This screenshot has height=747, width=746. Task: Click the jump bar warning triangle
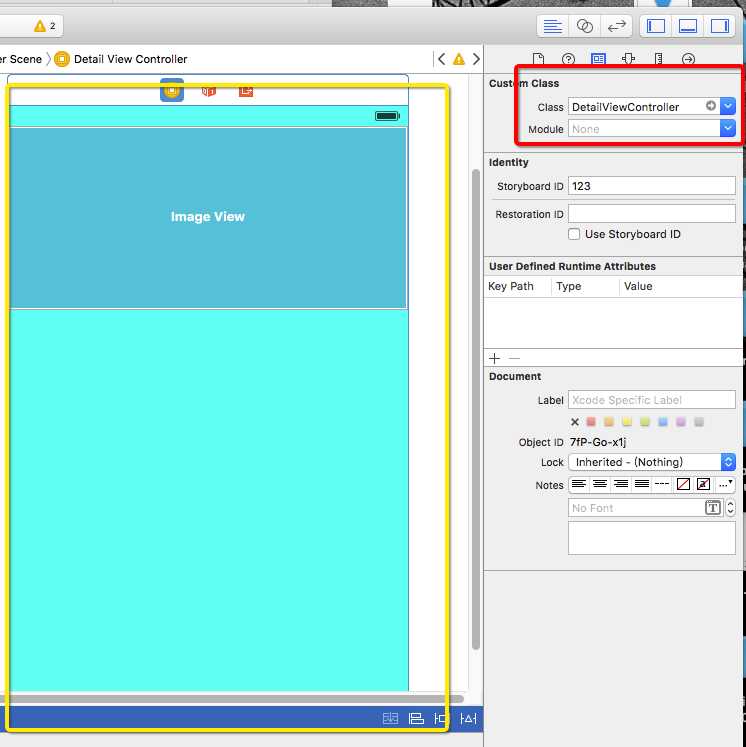click(459, 59)
